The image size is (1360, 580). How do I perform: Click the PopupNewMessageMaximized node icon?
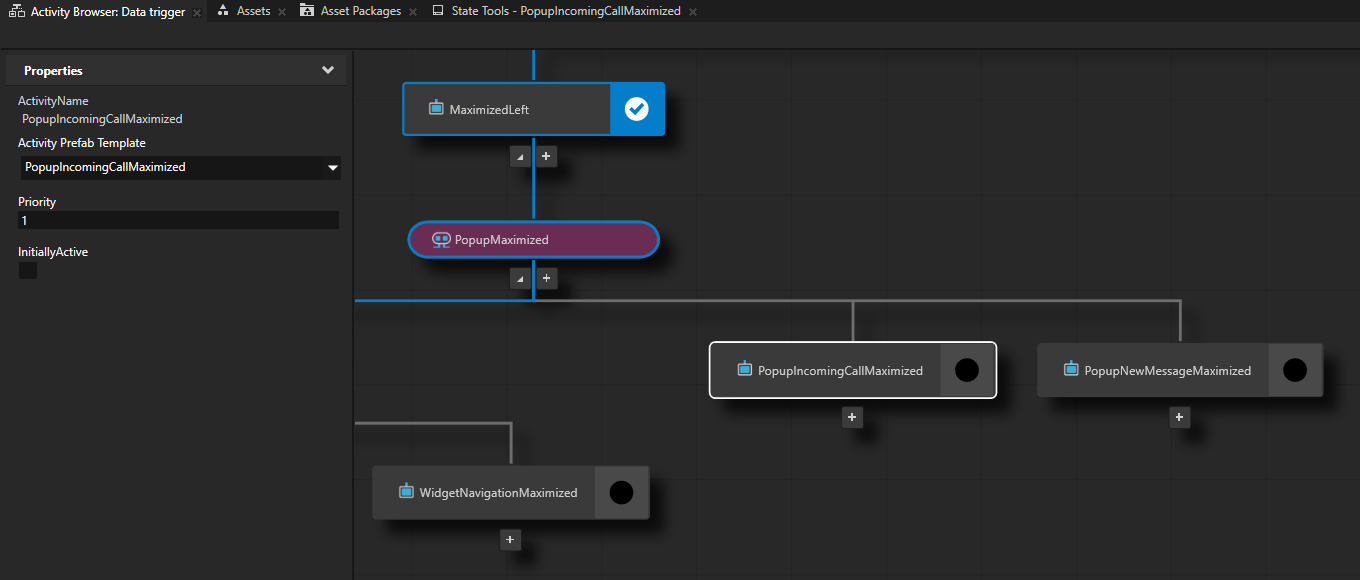[x=1071, y=369]
